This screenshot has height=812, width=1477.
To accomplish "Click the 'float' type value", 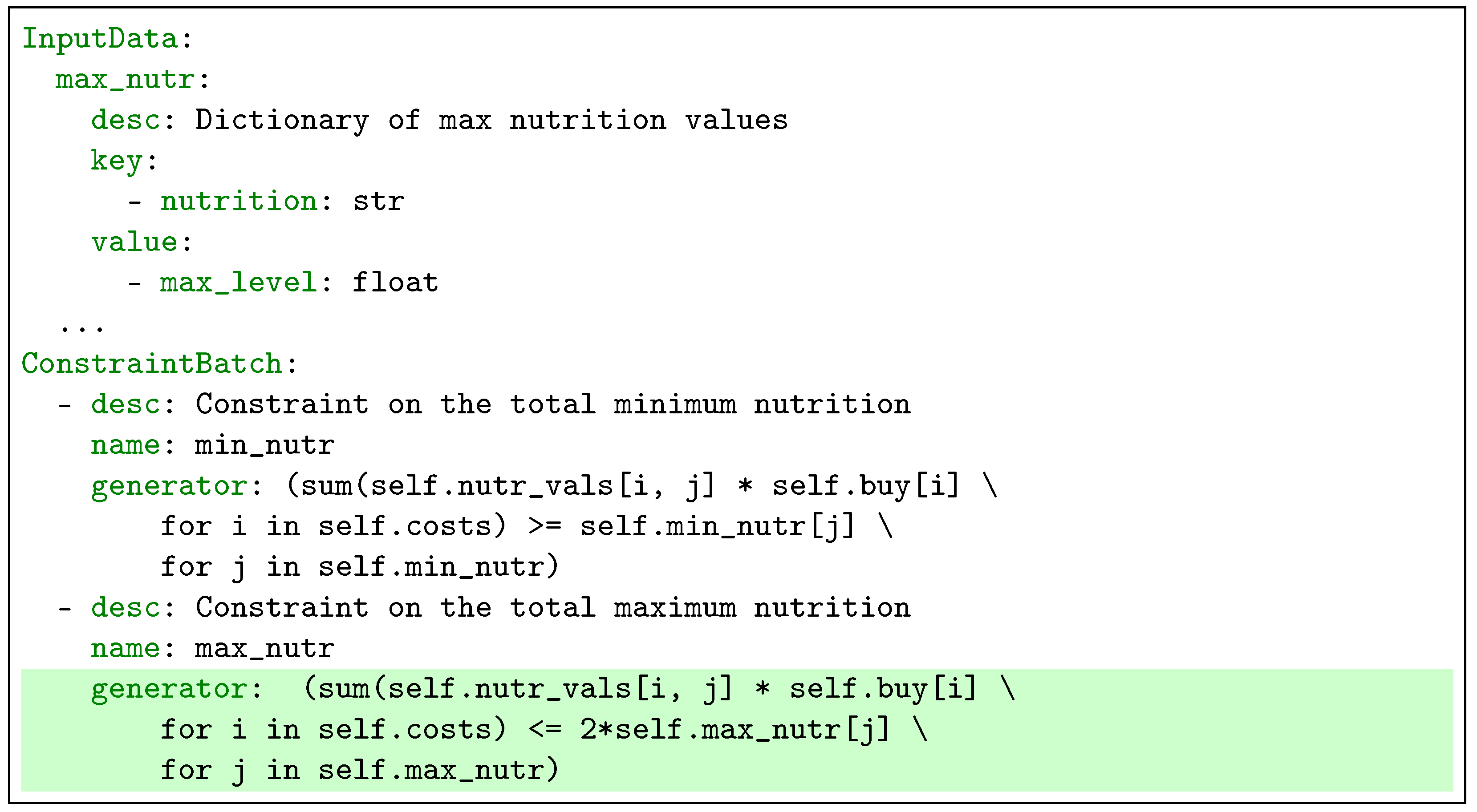I will [395, 283].
